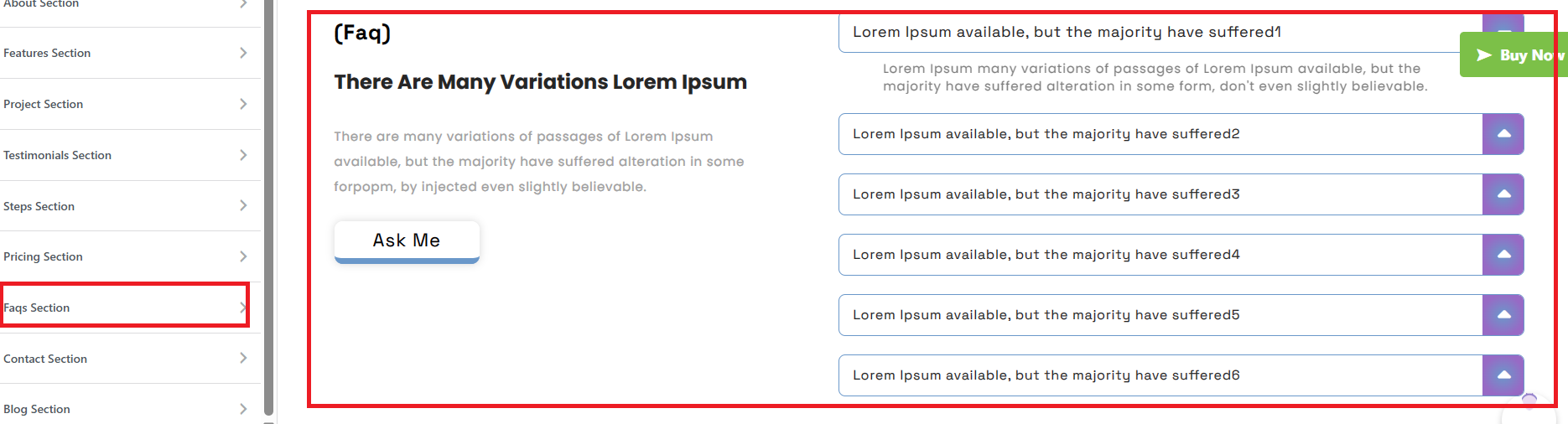Viewport: 1568px width, 424px height.
Task: Expand Pricing Section chevron arrow
Action: 243,256
